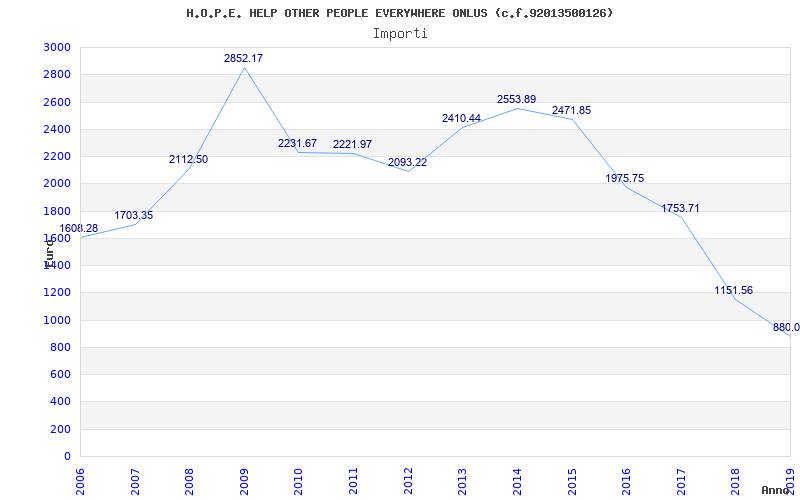Click the y-axis value 3000
Viewport: 800px width, 500px height.
59,47
